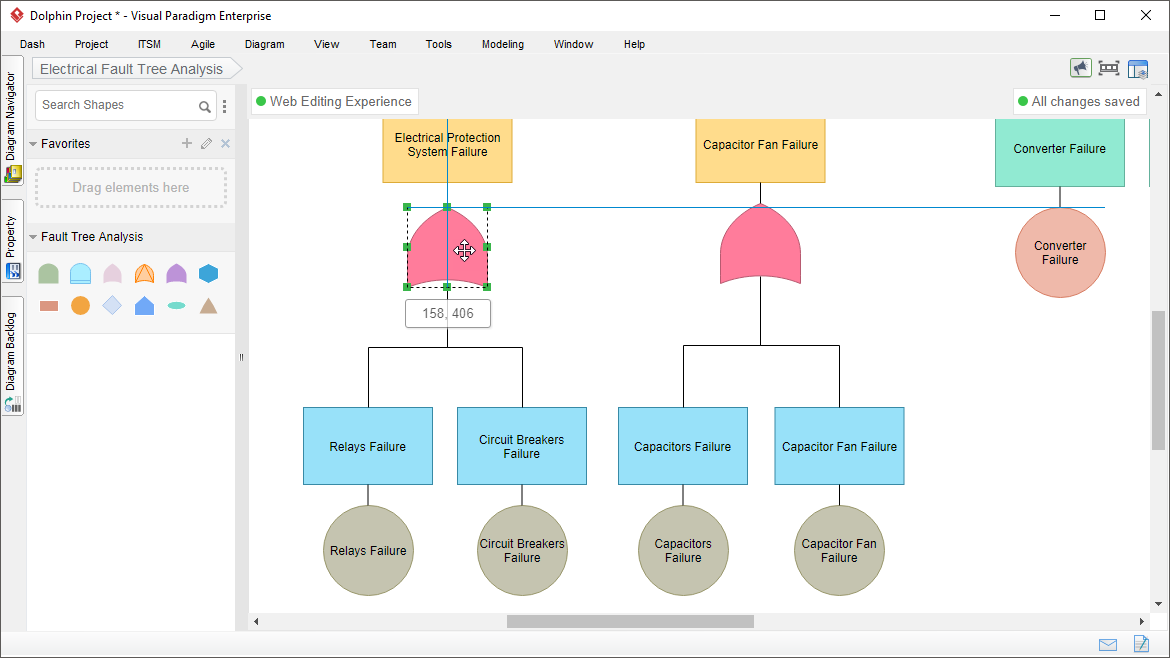Select the purple gate shape in palette
The width and height of the screenshot is (1170, 658).
(176, 274)
